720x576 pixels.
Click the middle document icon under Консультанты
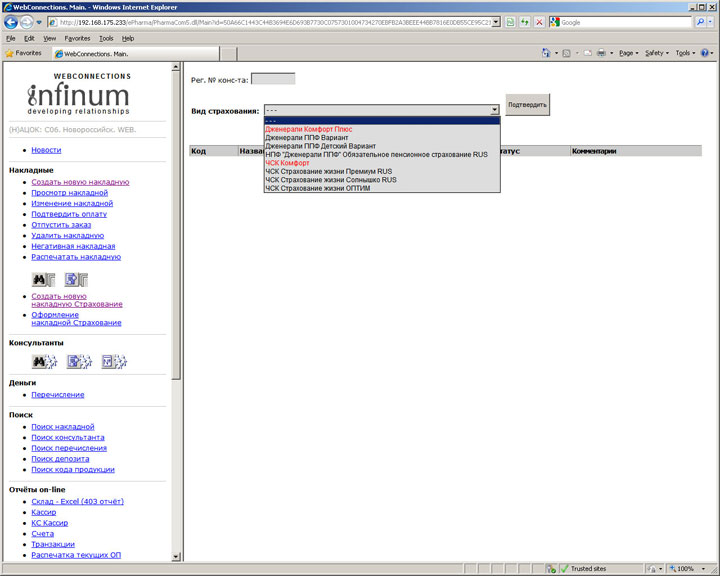click(79, 362)
